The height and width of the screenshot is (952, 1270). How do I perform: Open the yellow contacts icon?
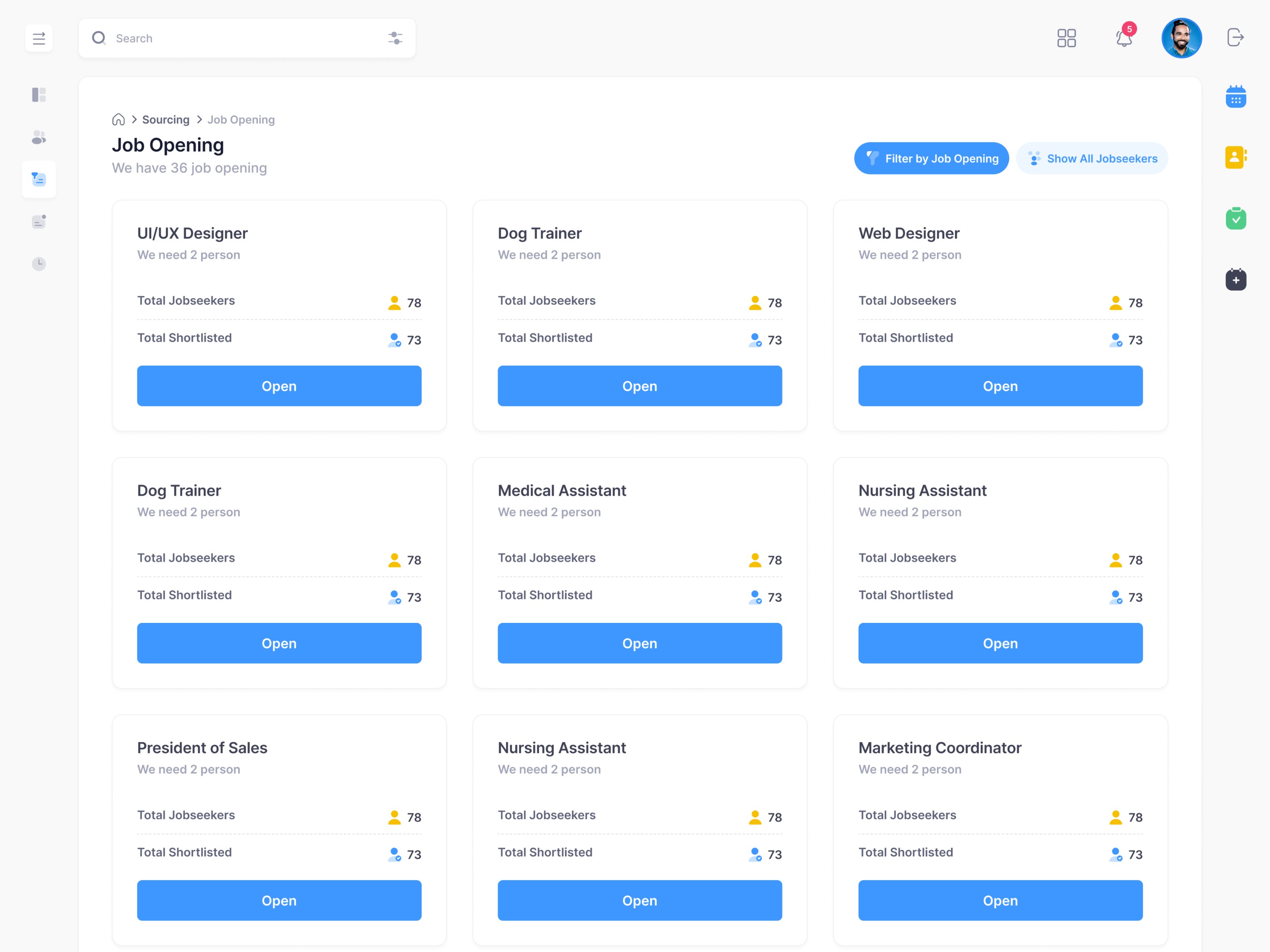pos(1236,157)
